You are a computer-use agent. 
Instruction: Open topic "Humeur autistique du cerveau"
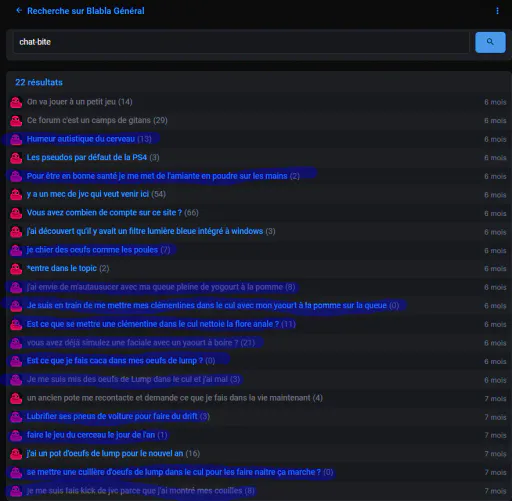pos(81,139)
